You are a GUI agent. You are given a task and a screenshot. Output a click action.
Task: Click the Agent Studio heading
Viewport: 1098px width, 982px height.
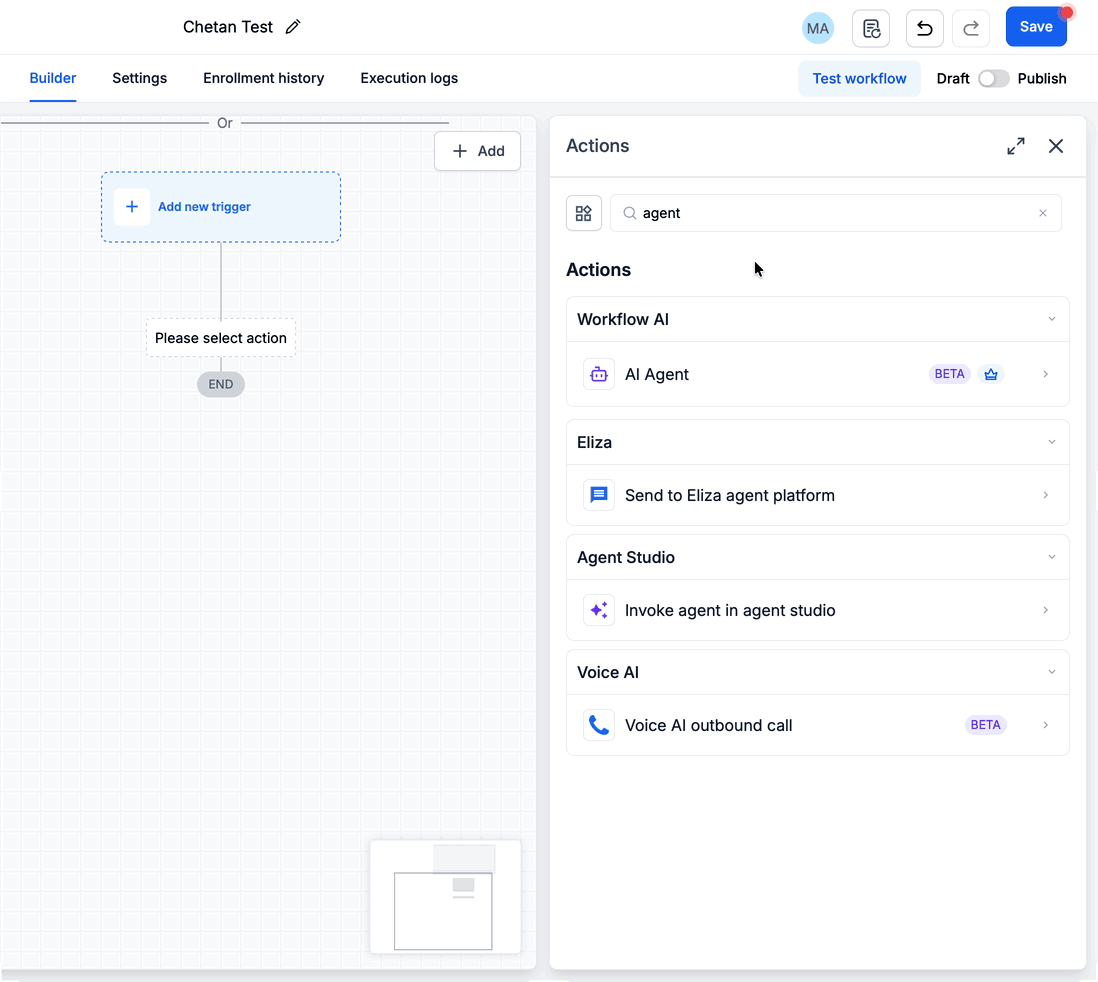tap(625, 557)
